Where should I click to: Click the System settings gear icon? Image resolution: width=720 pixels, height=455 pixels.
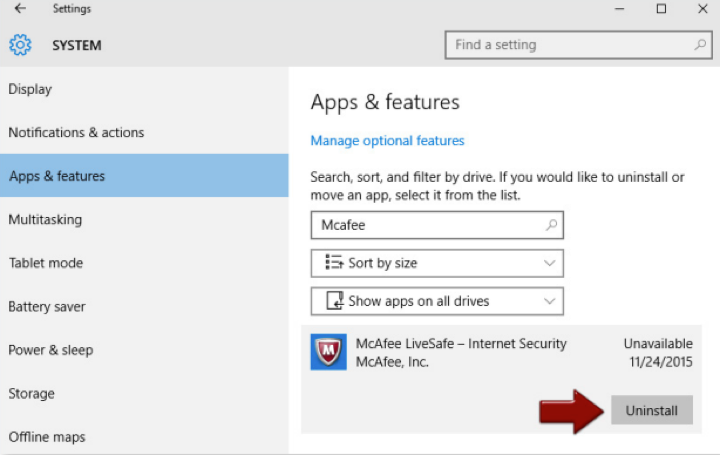coord(20,45)
